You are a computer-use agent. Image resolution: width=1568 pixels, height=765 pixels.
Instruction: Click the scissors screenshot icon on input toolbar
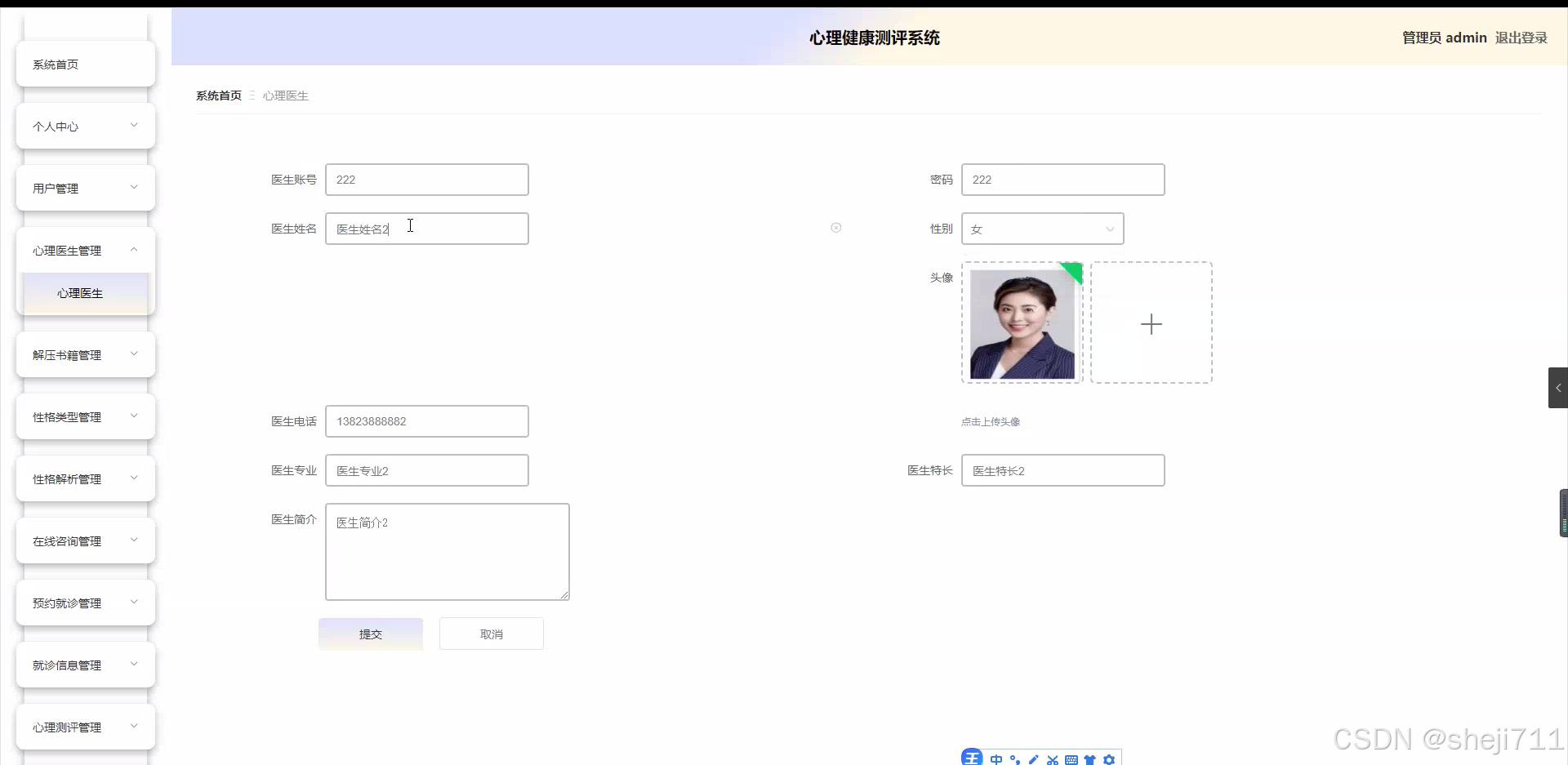pos(1053,759)
